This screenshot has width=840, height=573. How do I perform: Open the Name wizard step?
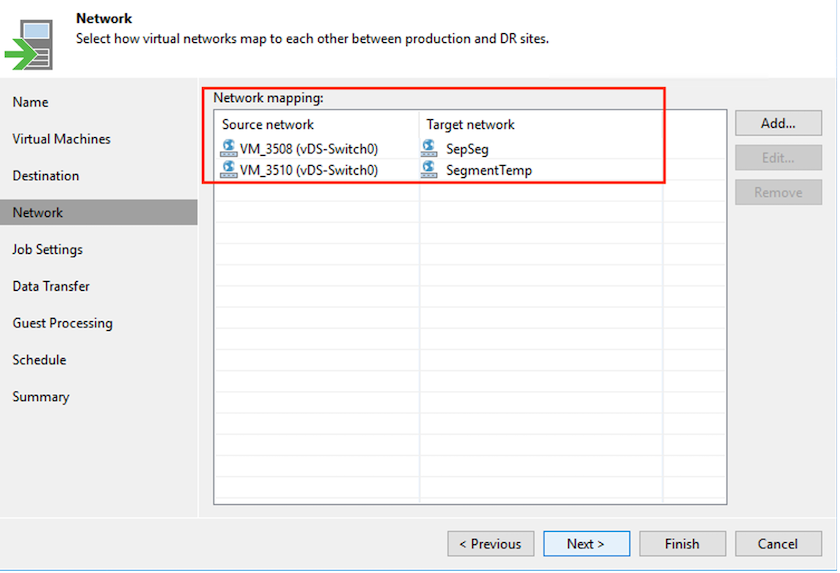point(30,102)
